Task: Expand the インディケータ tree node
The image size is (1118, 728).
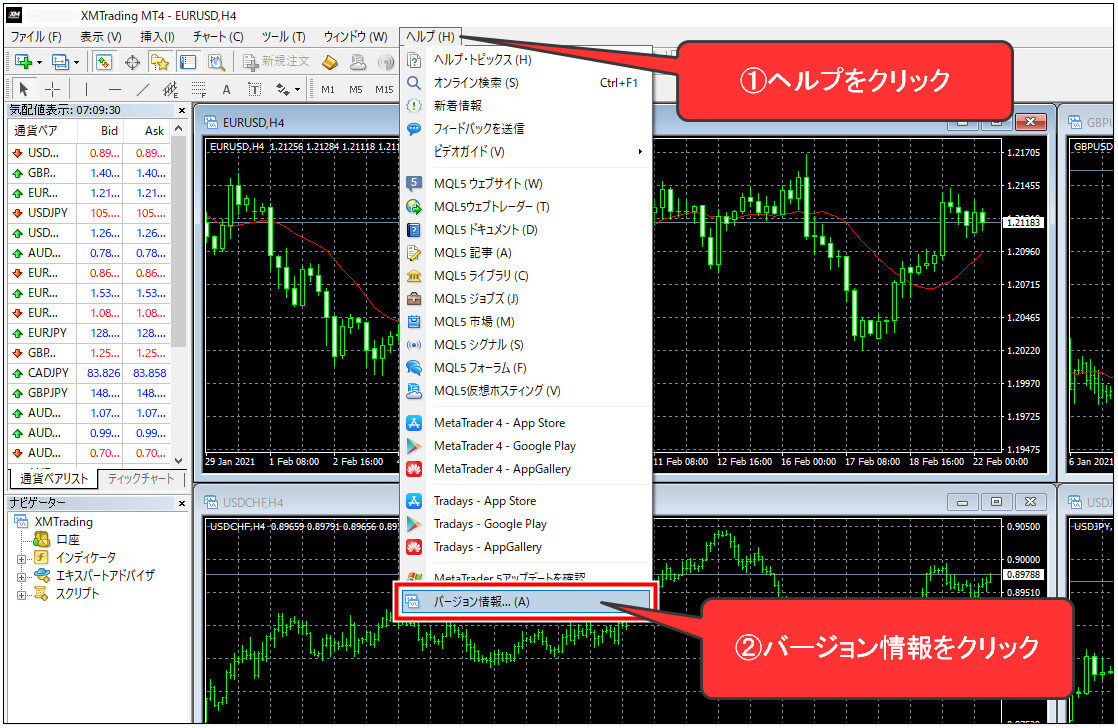Action: [21, 558]
